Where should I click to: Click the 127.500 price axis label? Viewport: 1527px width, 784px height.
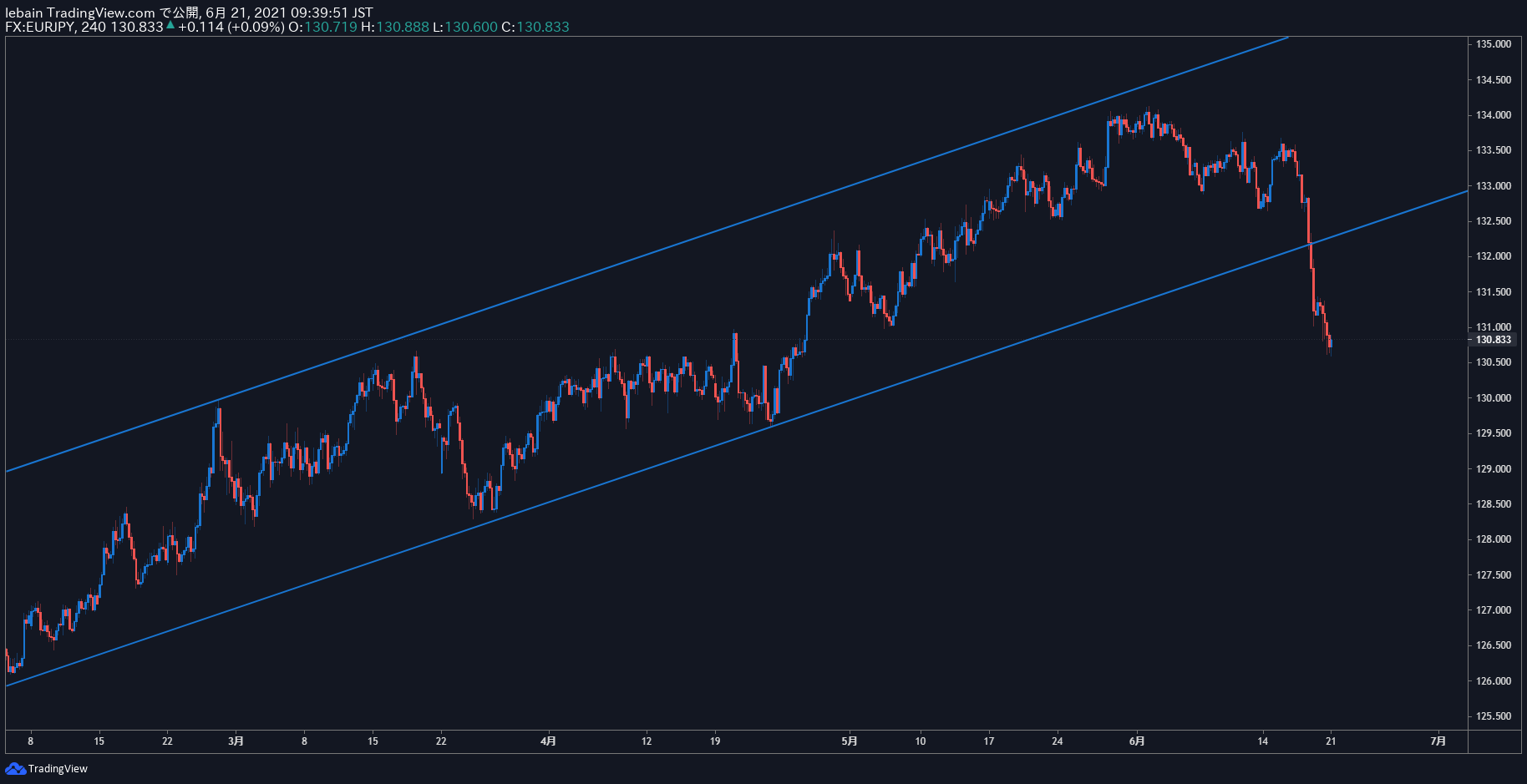[x=1494, y=575]
